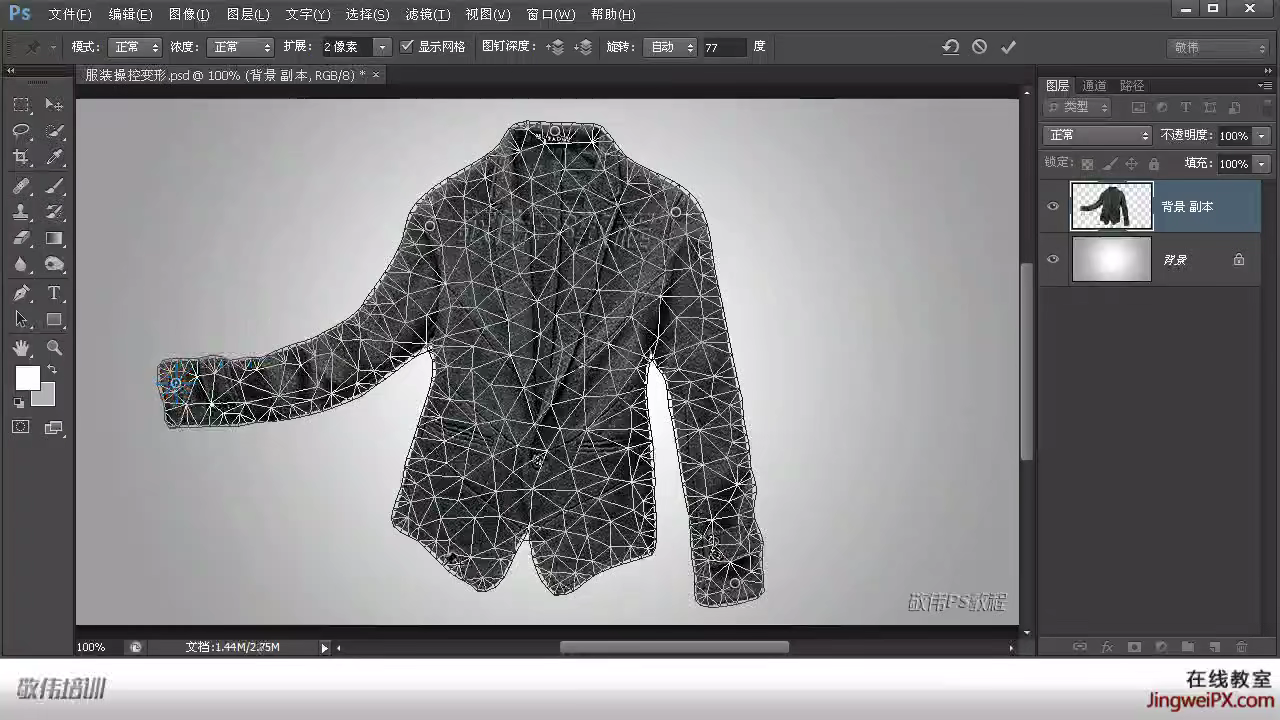Toggle lock layer position

[1132, 163]
